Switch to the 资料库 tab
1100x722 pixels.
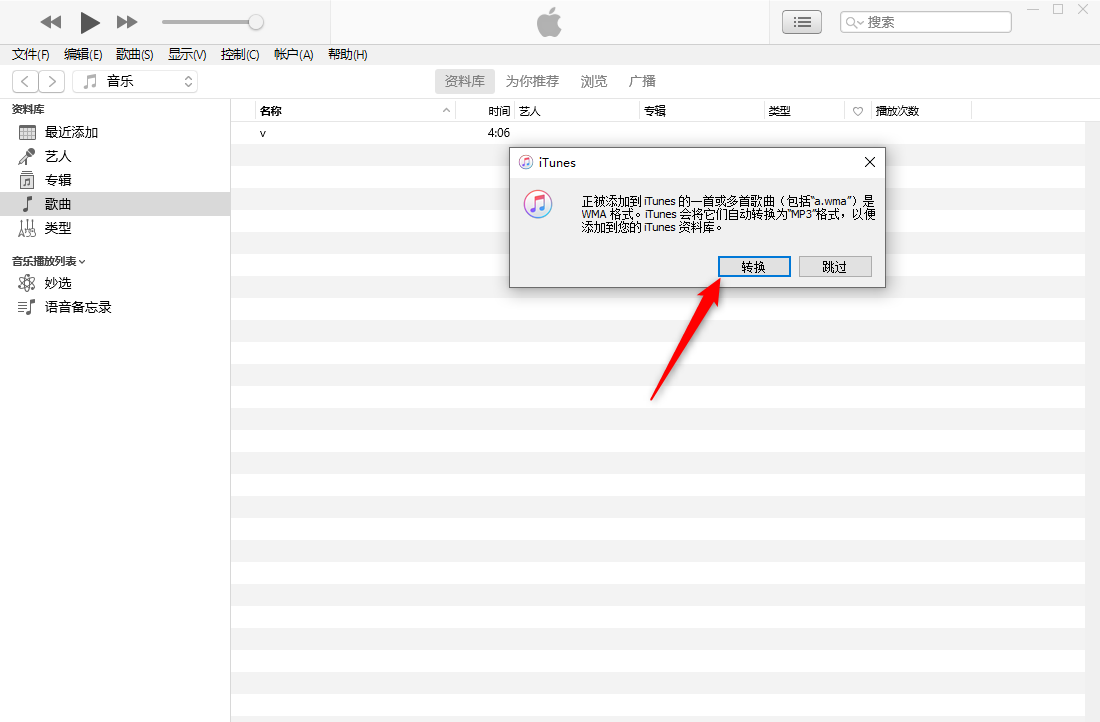[464, 81]
